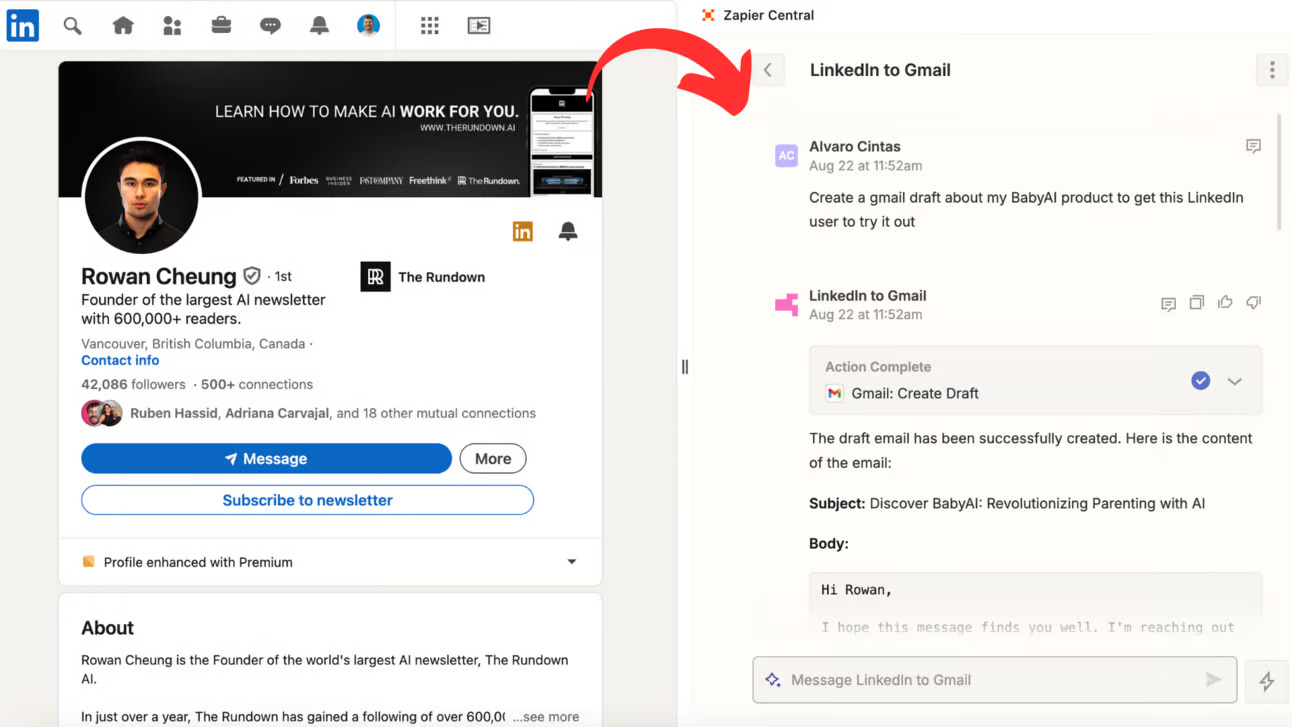Click the LinkedIn search magnifier icon
The image size is (1292, 727).
coord(72,26)
